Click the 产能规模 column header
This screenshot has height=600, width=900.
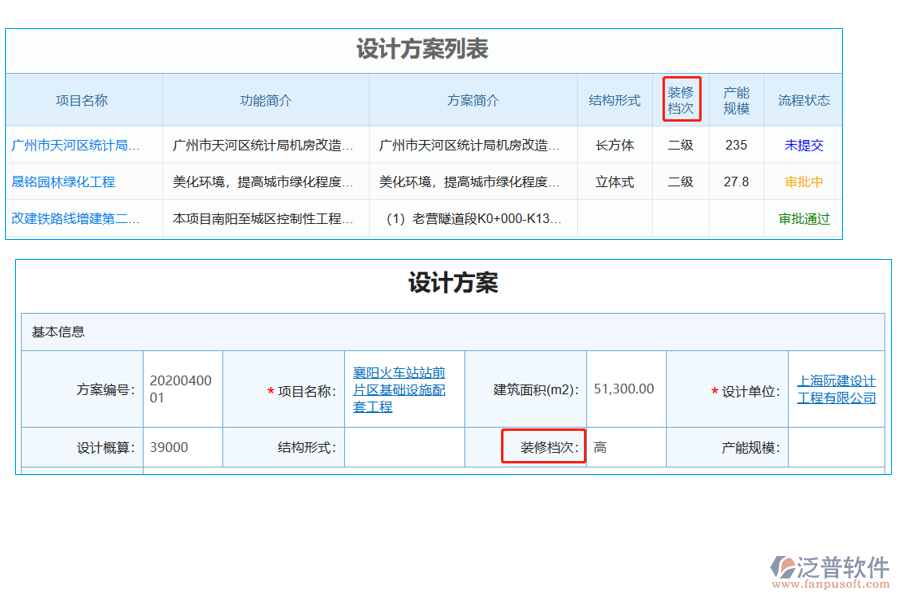coord(736,99)
